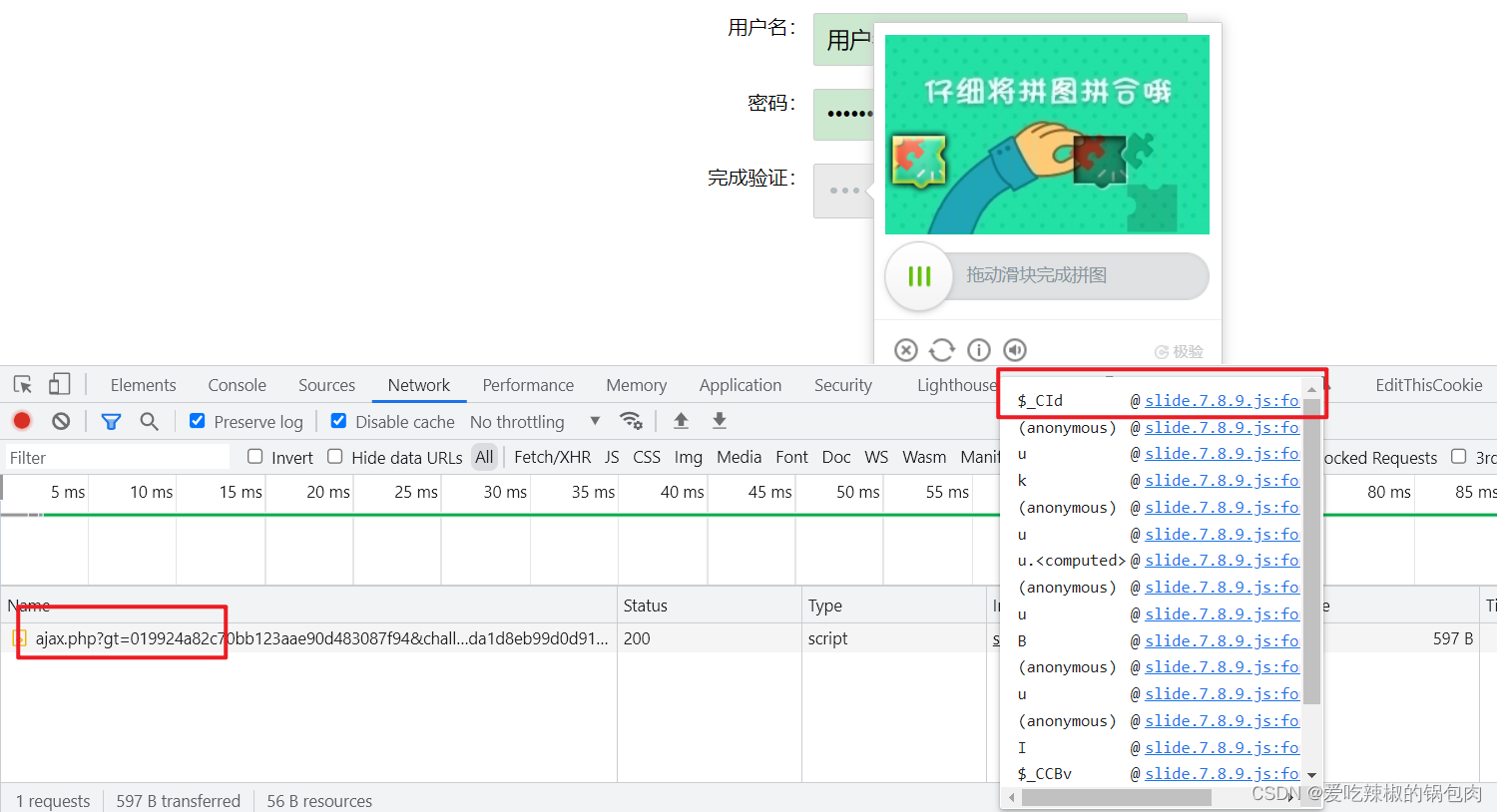Screen dimensions: 1497x812
Task: Open the Performance tab
Action: tap(528, 385)
